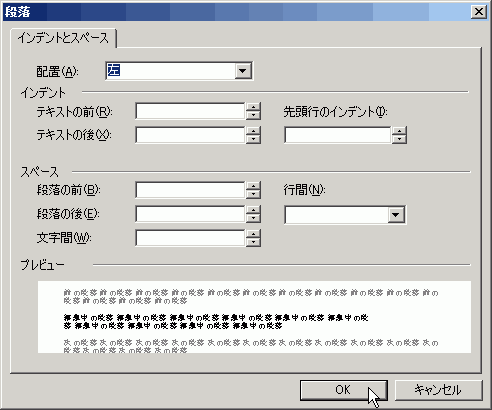Decrease 先頭行のインデント spinner down arrow

point(399,139)
